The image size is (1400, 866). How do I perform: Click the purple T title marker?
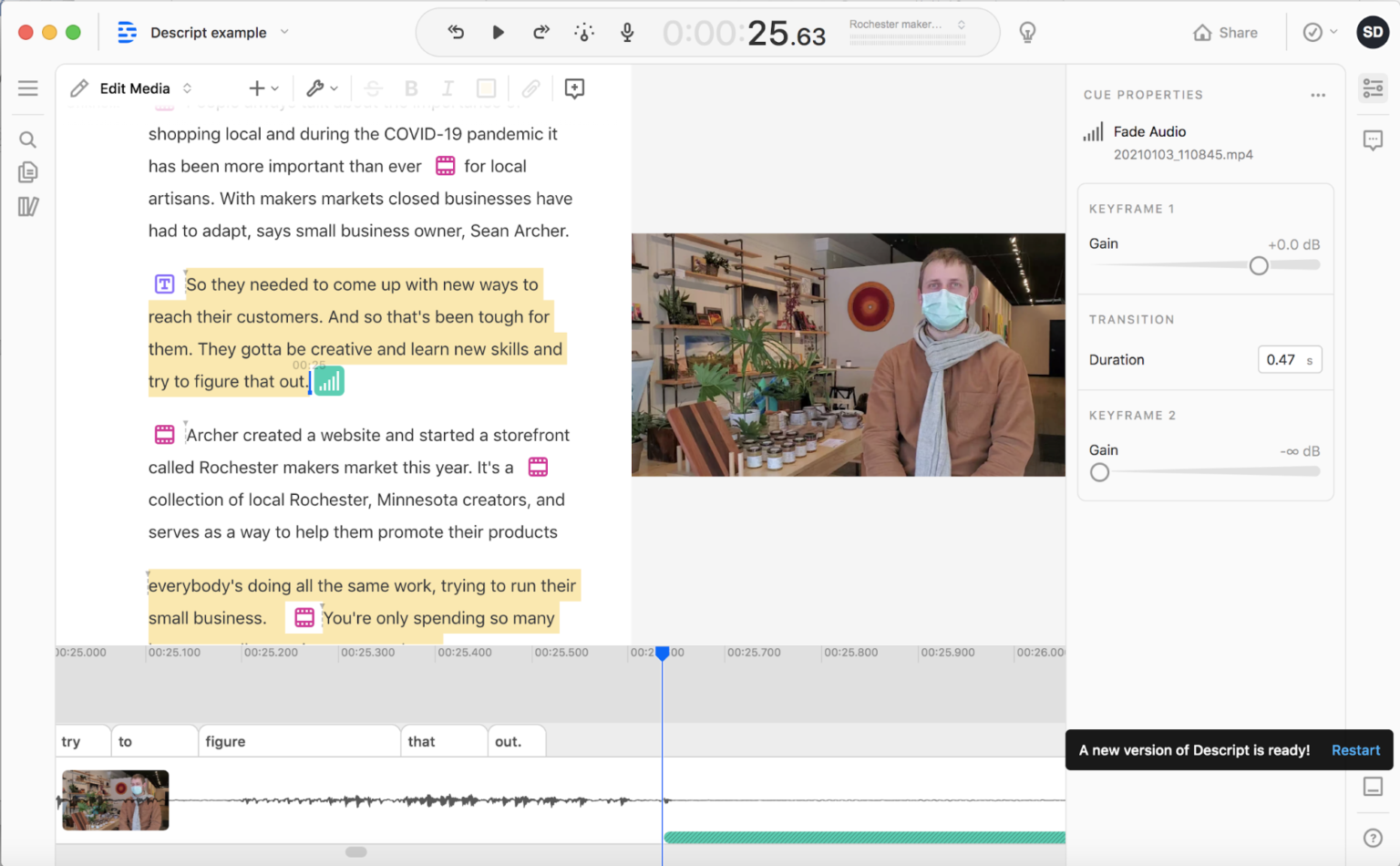[x=164, y=284]
